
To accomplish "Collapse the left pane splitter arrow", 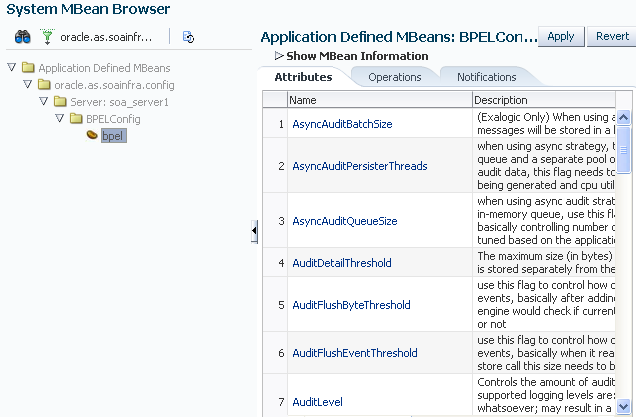I will click(254, 231).
